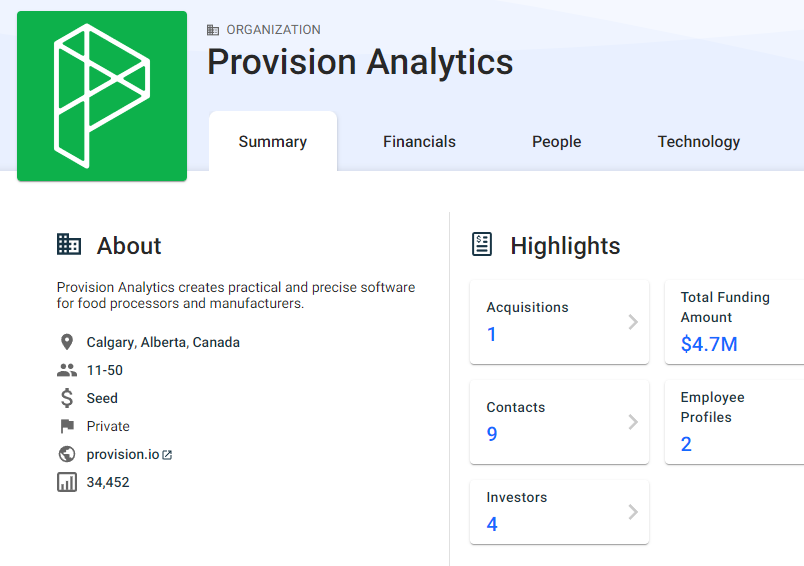This screenshot has height=566, width=804.
Task: Click external link icon next to provision.io
Action: [167, 455]
